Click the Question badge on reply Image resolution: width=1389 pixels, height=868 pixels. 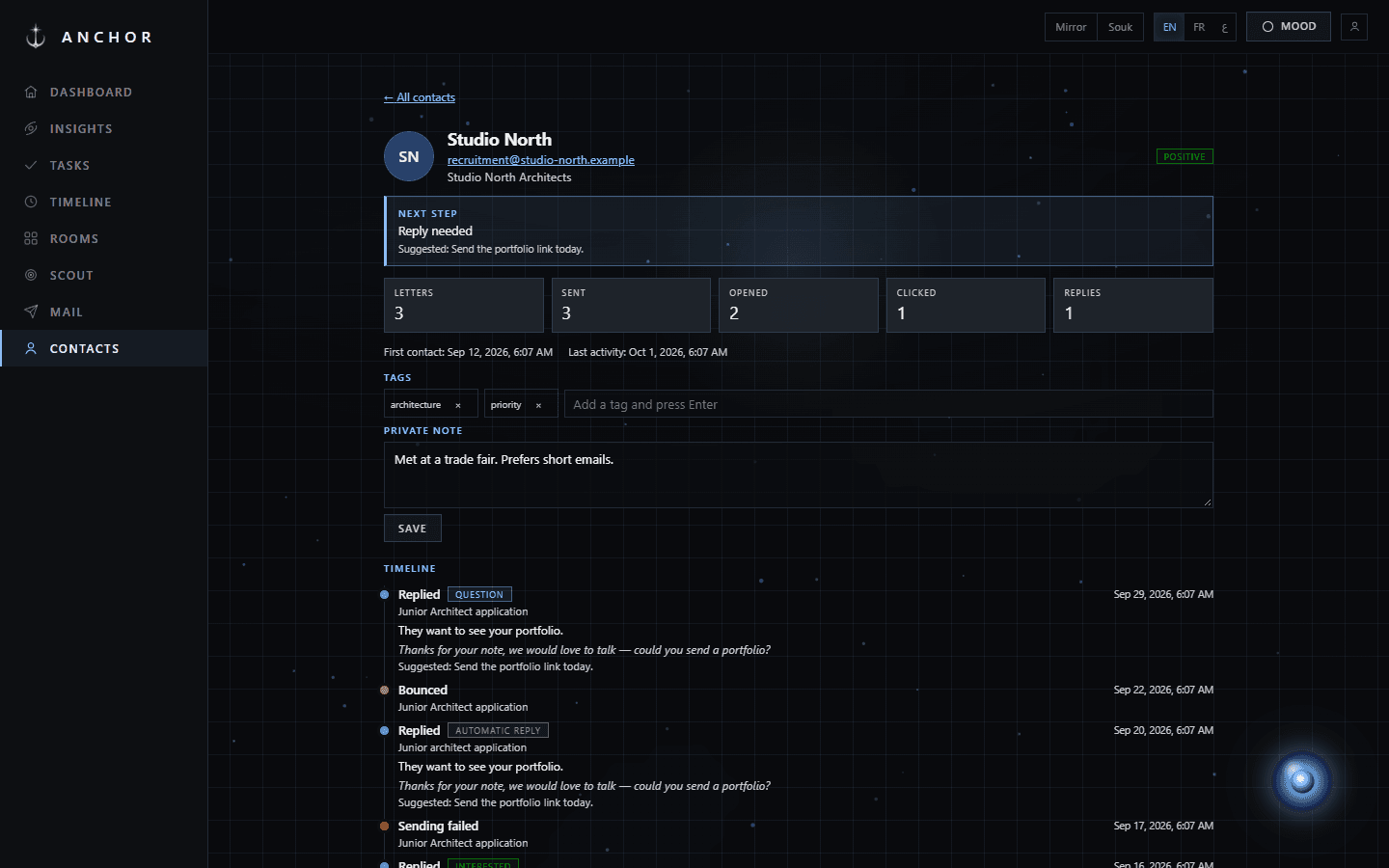479,595
